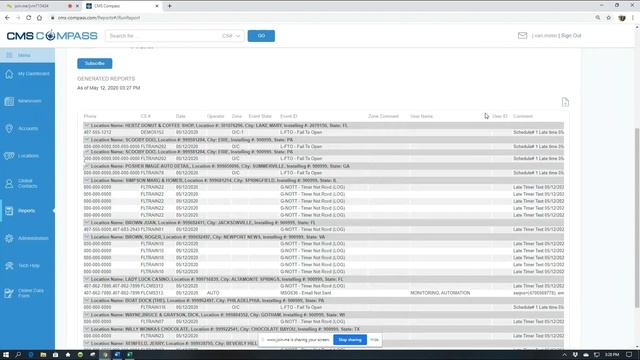Click the user name link beside Sign Out
The width and height of the screenshot is (640, 360).
[544, 36]
